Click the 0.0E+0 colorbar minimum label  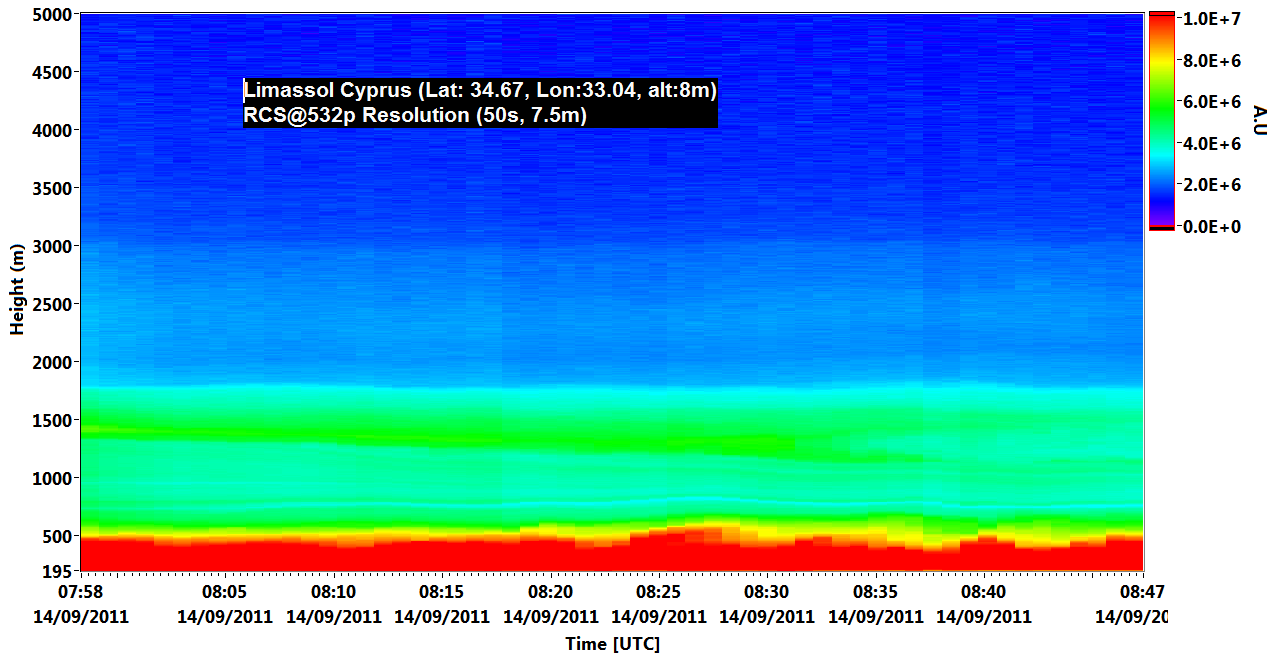point(1210,227)
